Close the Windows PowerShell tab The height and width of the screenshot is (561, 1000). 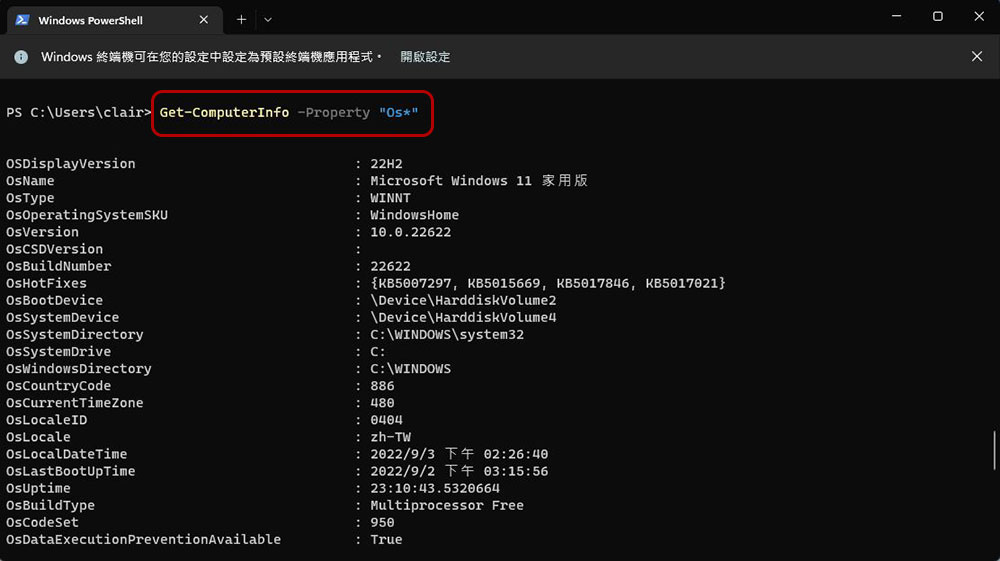point(204,20)
